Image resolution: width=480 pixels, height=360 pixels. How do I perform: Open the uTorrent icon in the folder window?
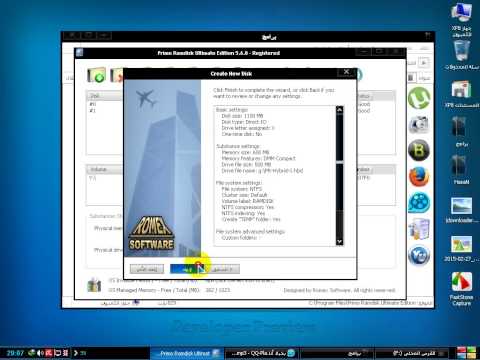click(419, 98)
